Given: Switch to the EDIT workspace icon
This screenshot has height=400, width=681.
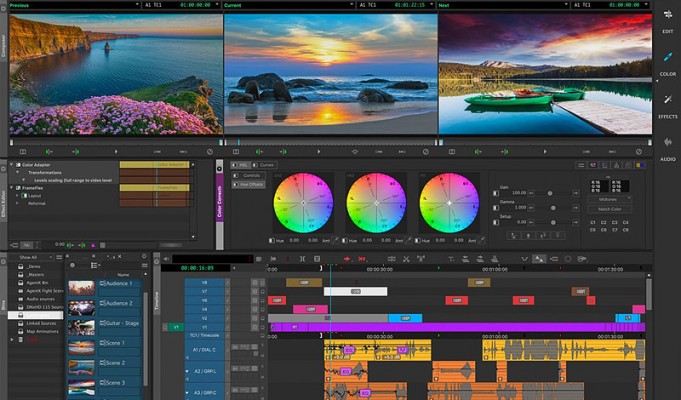Looking at the screenshot, I should (x=668, y=15).
